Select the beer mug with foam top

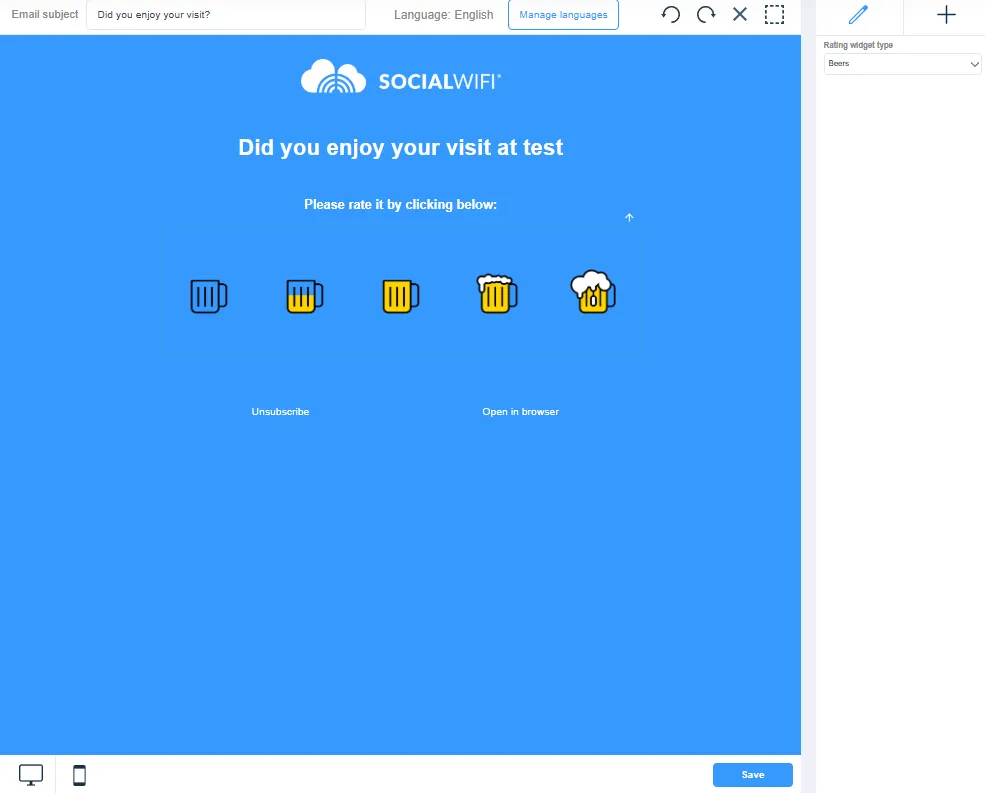click(497, 293)
